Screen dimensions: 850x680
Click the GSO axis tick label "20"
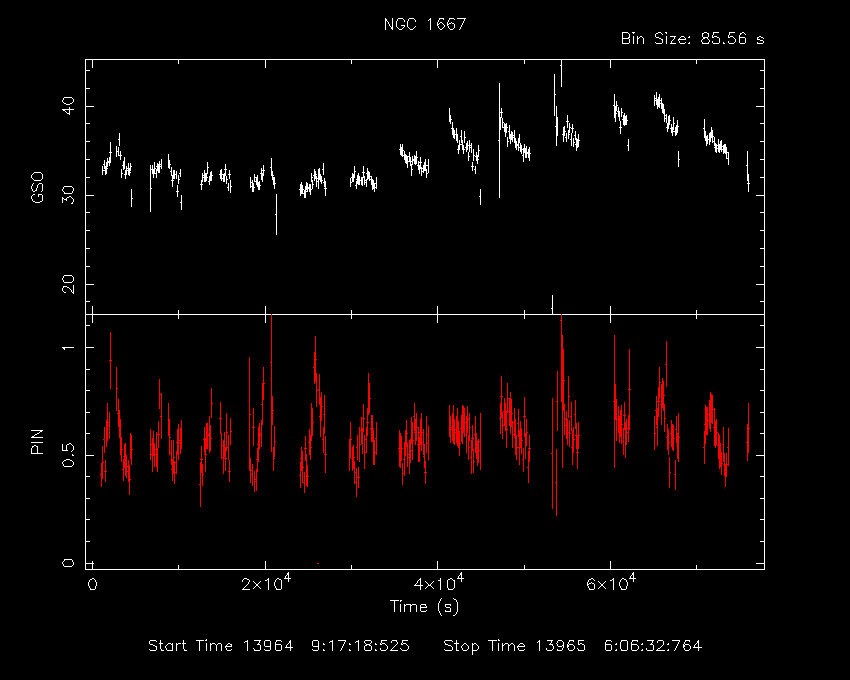pos(69,284)
